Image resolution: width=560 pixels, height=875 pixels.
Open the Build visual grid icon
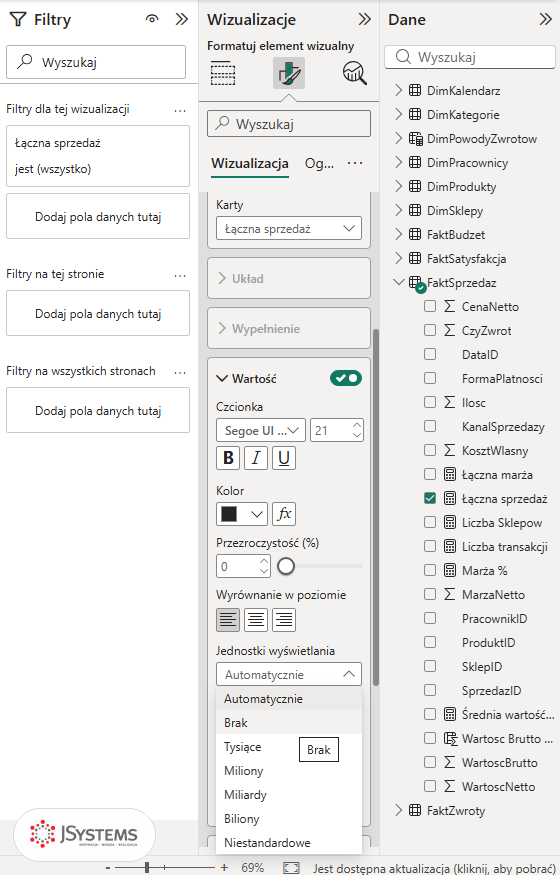coord(223,73)
